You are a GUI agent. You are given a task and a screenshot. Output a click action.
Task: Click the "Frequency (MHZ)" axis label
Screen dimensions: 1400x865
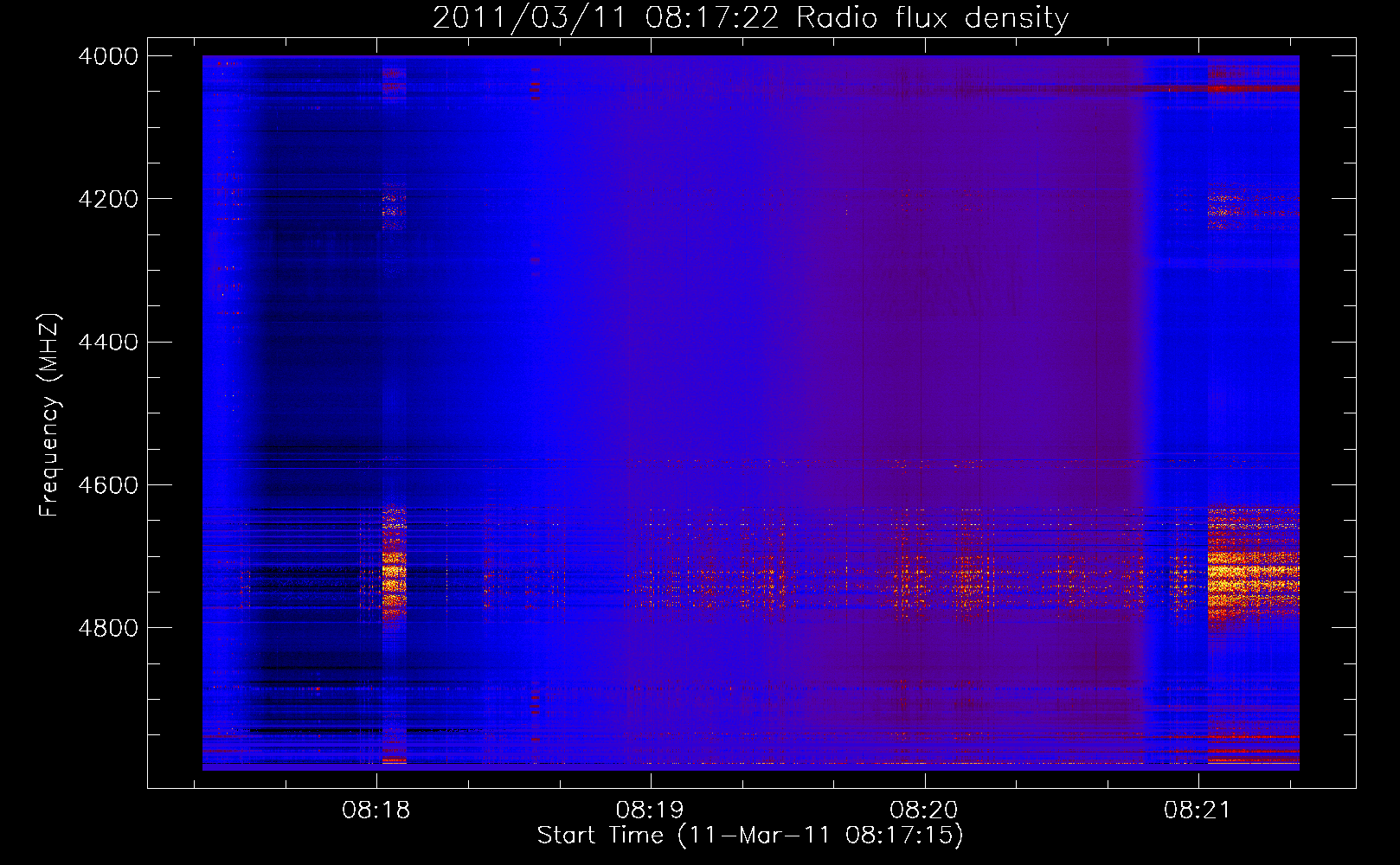50,415
